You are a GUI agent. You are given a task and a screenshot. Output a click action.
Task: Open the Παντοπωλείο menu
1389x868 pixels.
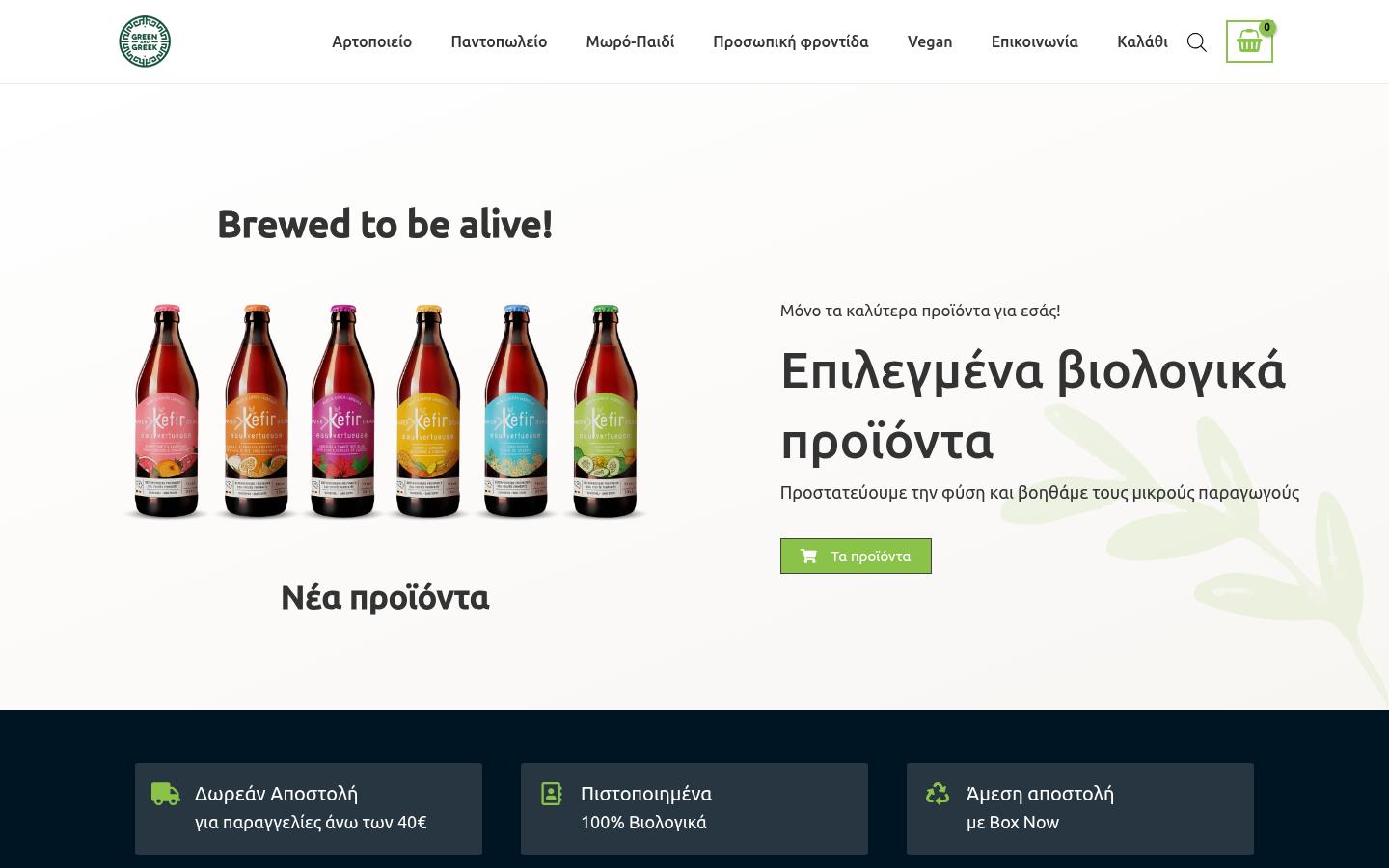[499, 41]
